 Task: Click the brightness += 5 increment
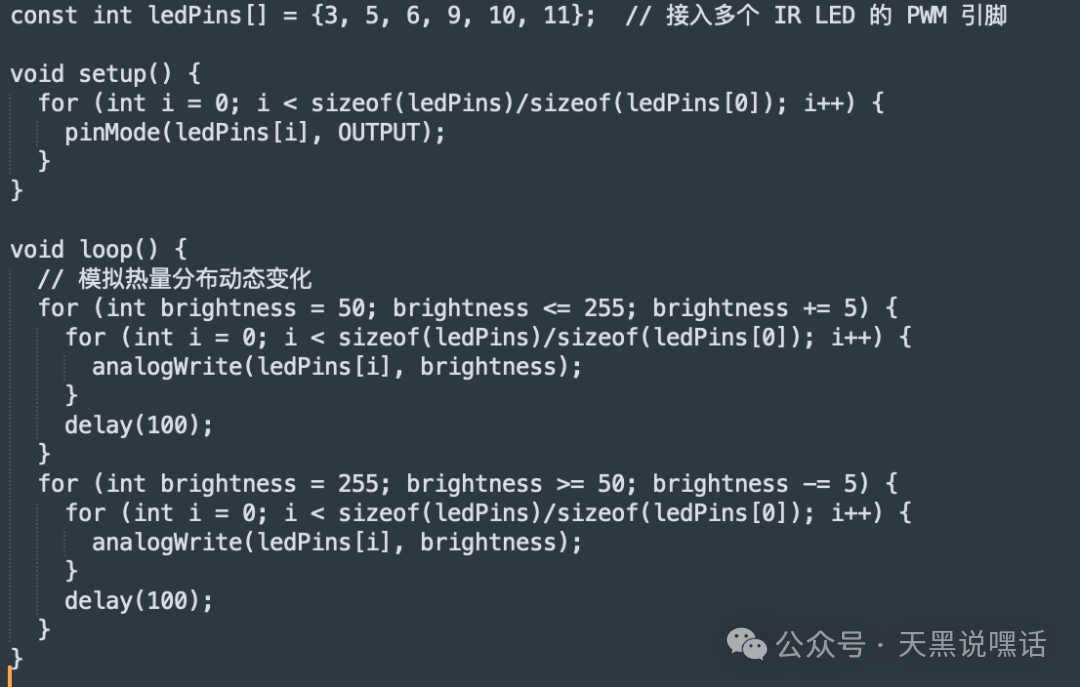761,308
